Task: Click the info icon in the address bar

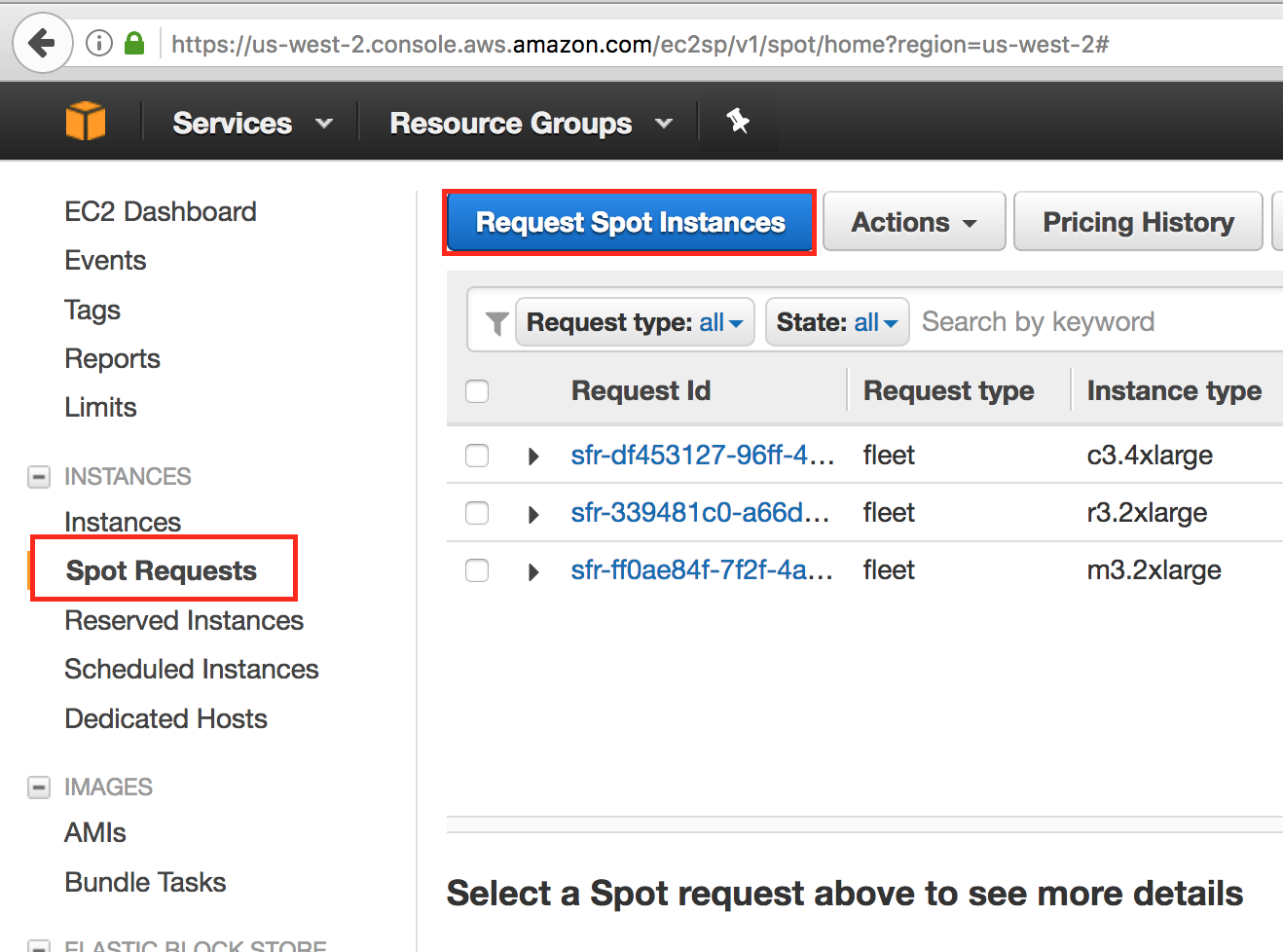Action: pyautogui.click(x=98, y=42)
